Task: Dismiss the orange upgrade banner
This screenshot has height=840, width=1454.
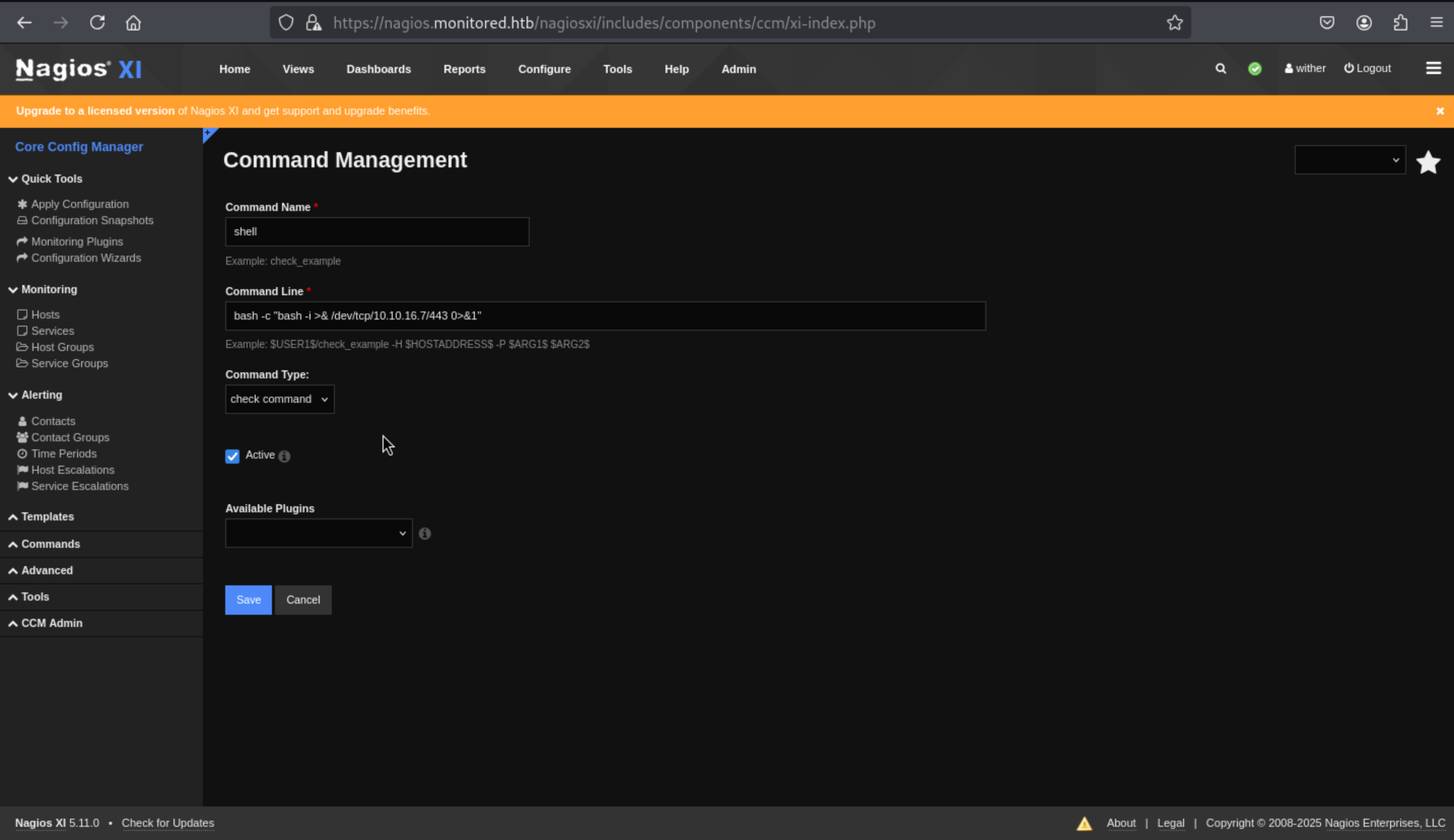Action: point(1440,111)
